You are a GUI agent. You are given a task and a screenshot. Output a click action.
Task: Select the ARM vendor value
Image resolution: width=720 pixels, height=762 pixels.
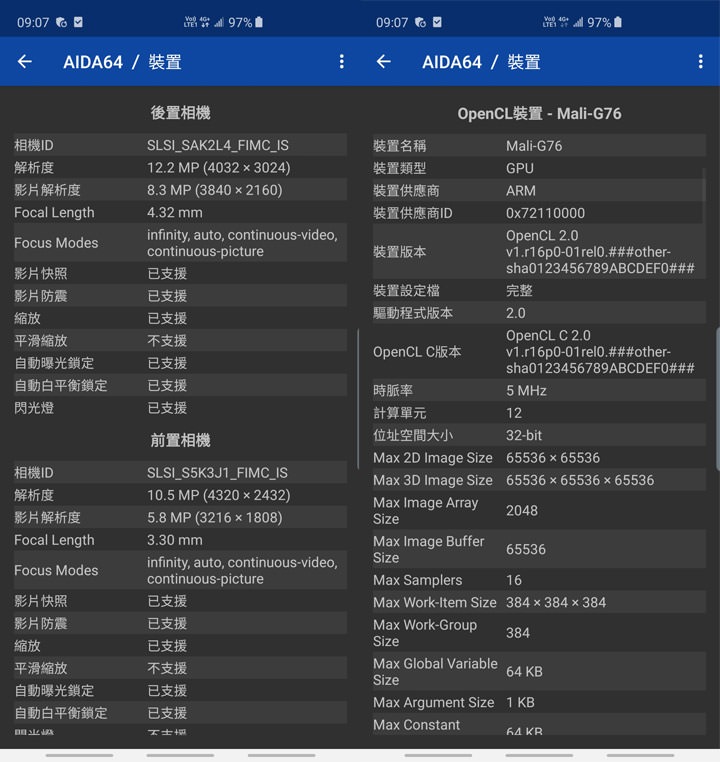521,190
